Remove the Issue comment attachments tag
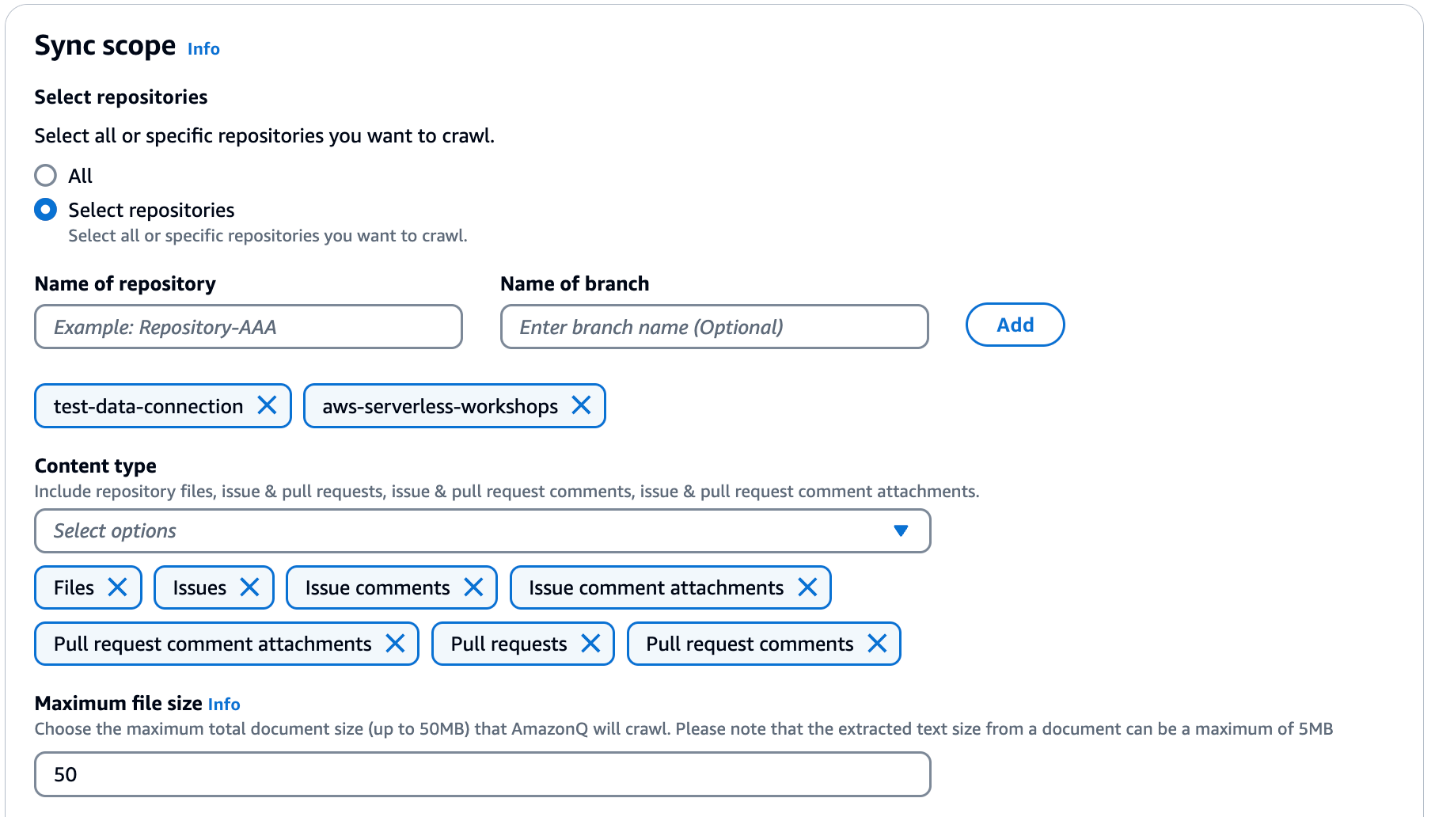The height and width of the screenshot is (817, 1431). [807, 587]
